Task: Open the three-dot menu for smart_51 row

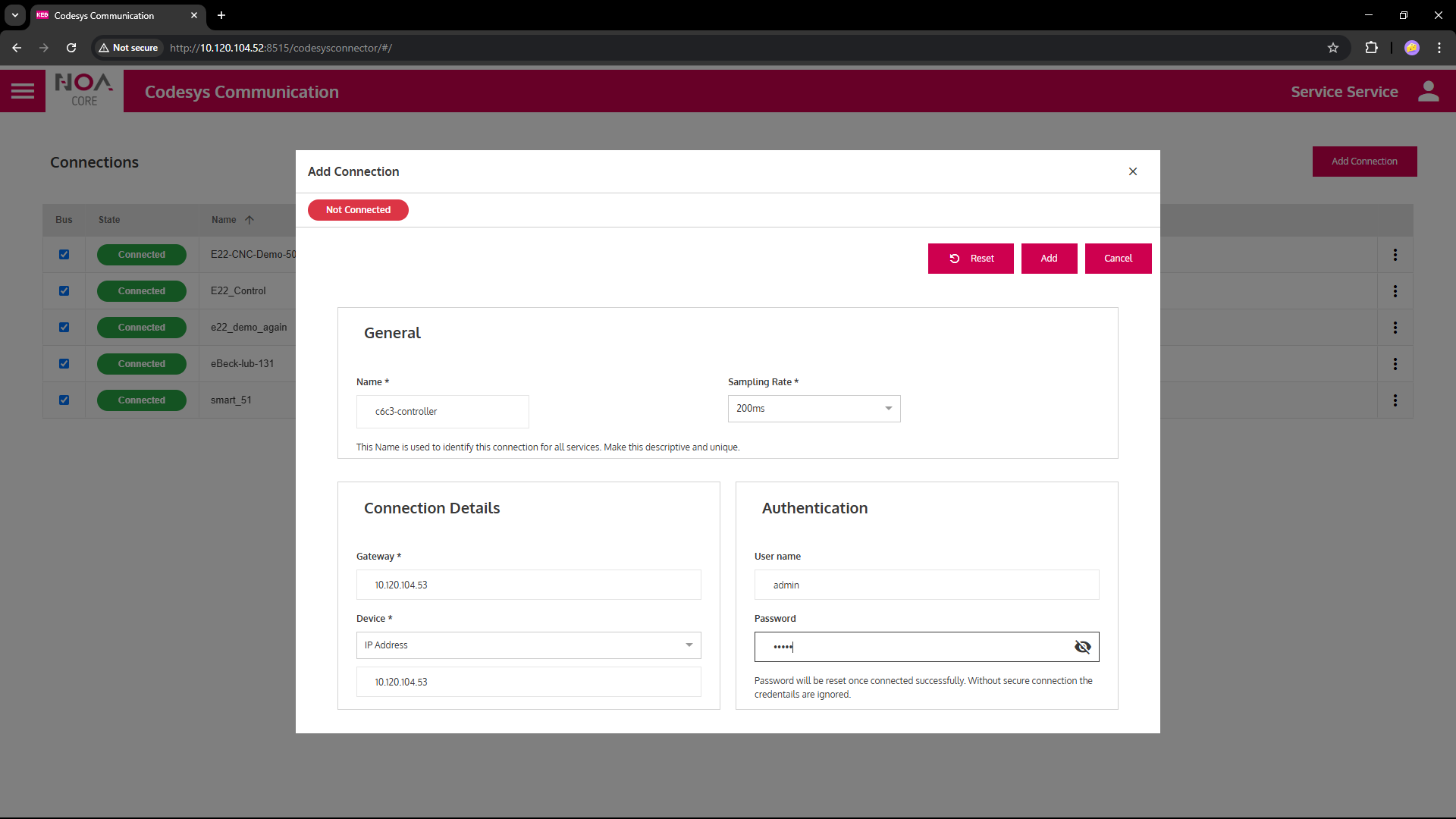Action: [x=1395, y=400]
